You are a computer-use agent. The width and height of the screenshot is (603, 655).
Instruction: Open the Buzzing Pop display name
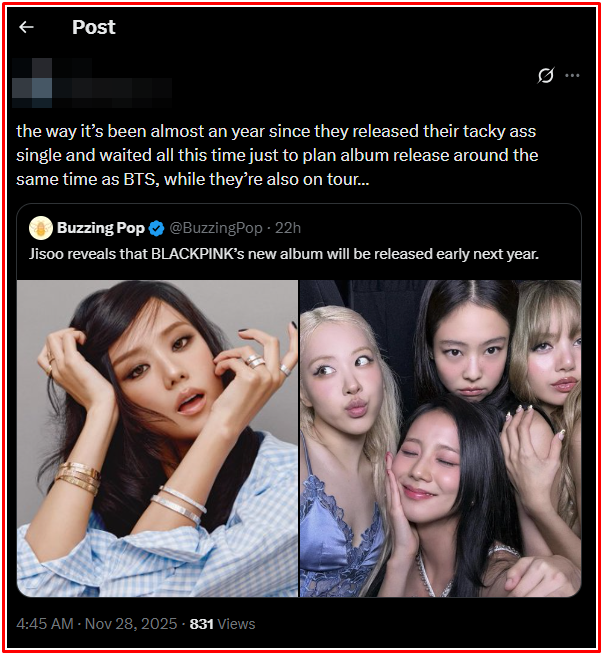click(x=100, y=228)
